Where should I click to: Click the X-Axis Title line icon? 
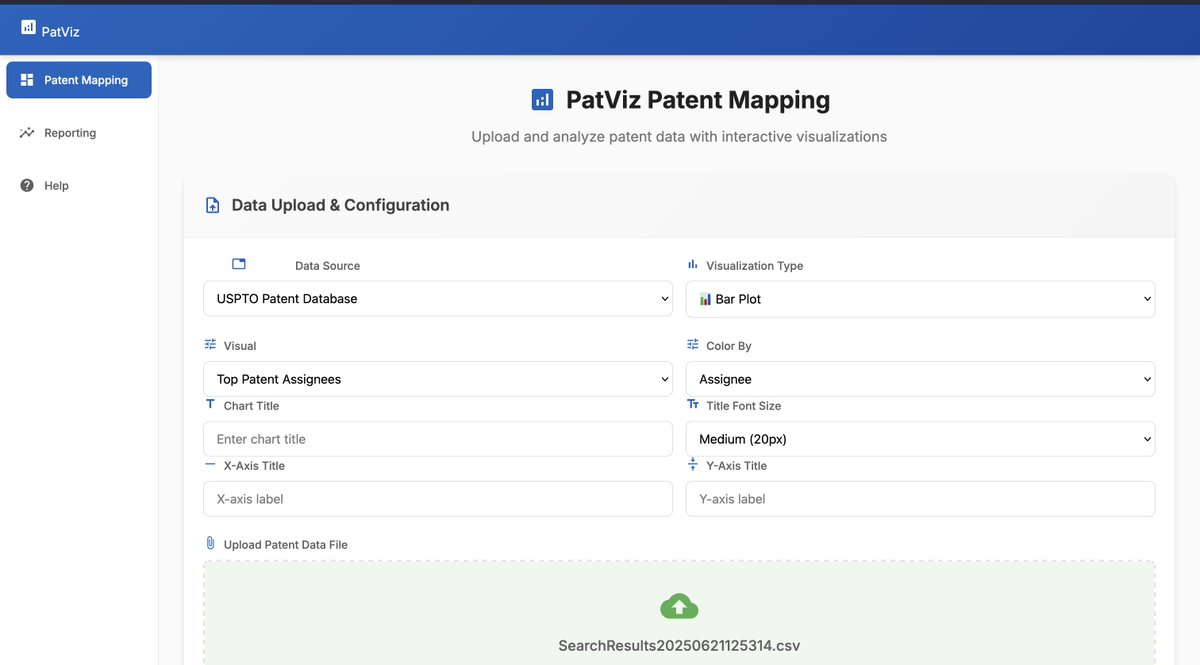[x=210, y=464]
